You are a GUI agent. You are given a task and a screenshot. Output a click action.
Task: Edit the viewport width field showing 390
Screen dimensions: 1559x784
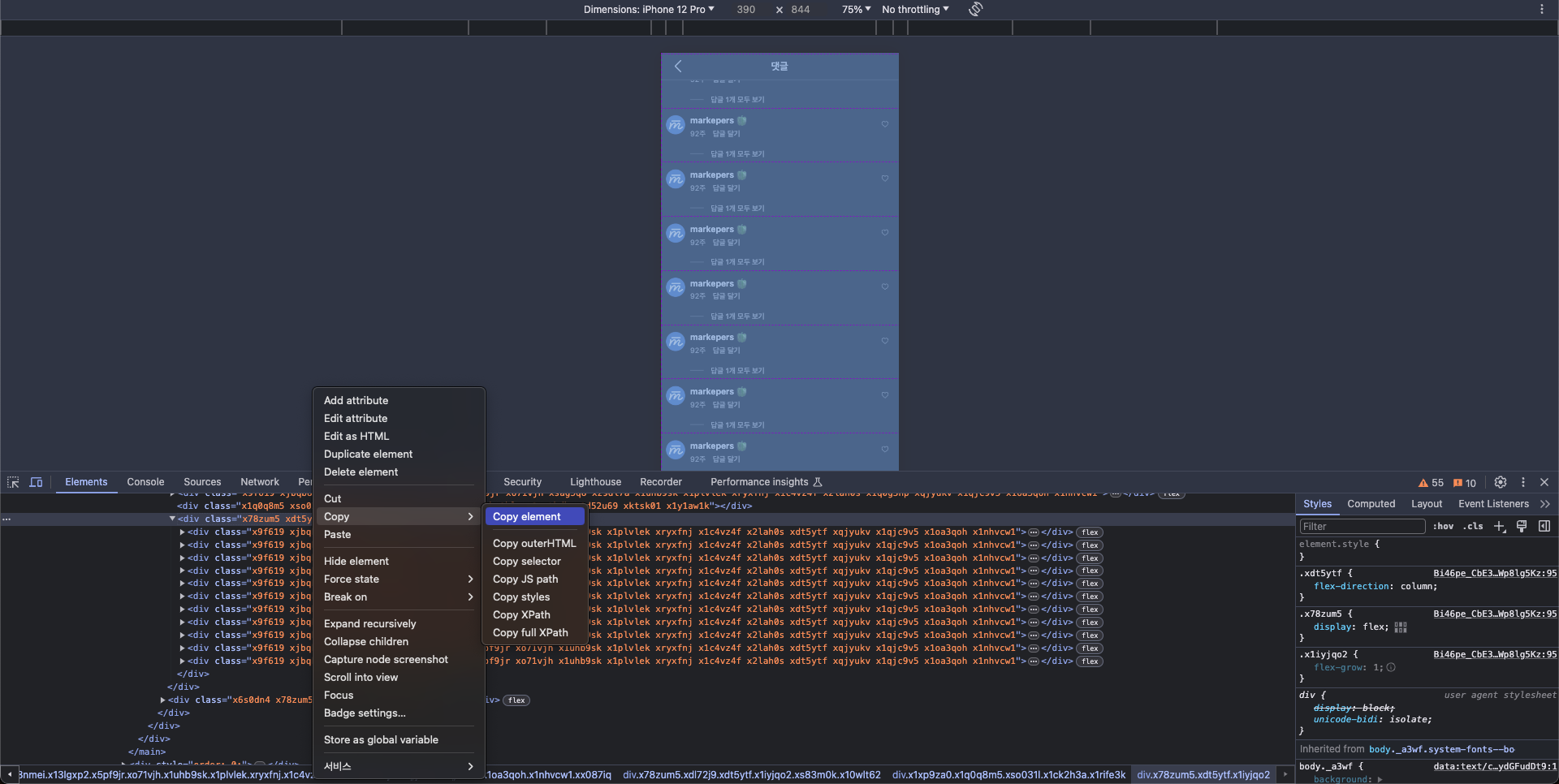point(745,10)
